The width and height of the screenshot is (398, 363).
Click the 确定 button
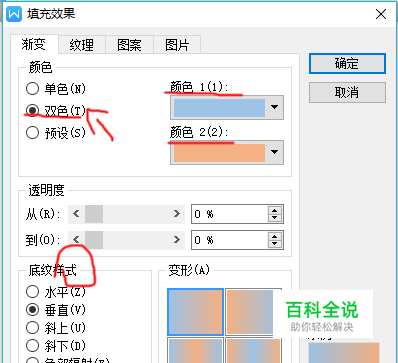(x=347, y=63)
